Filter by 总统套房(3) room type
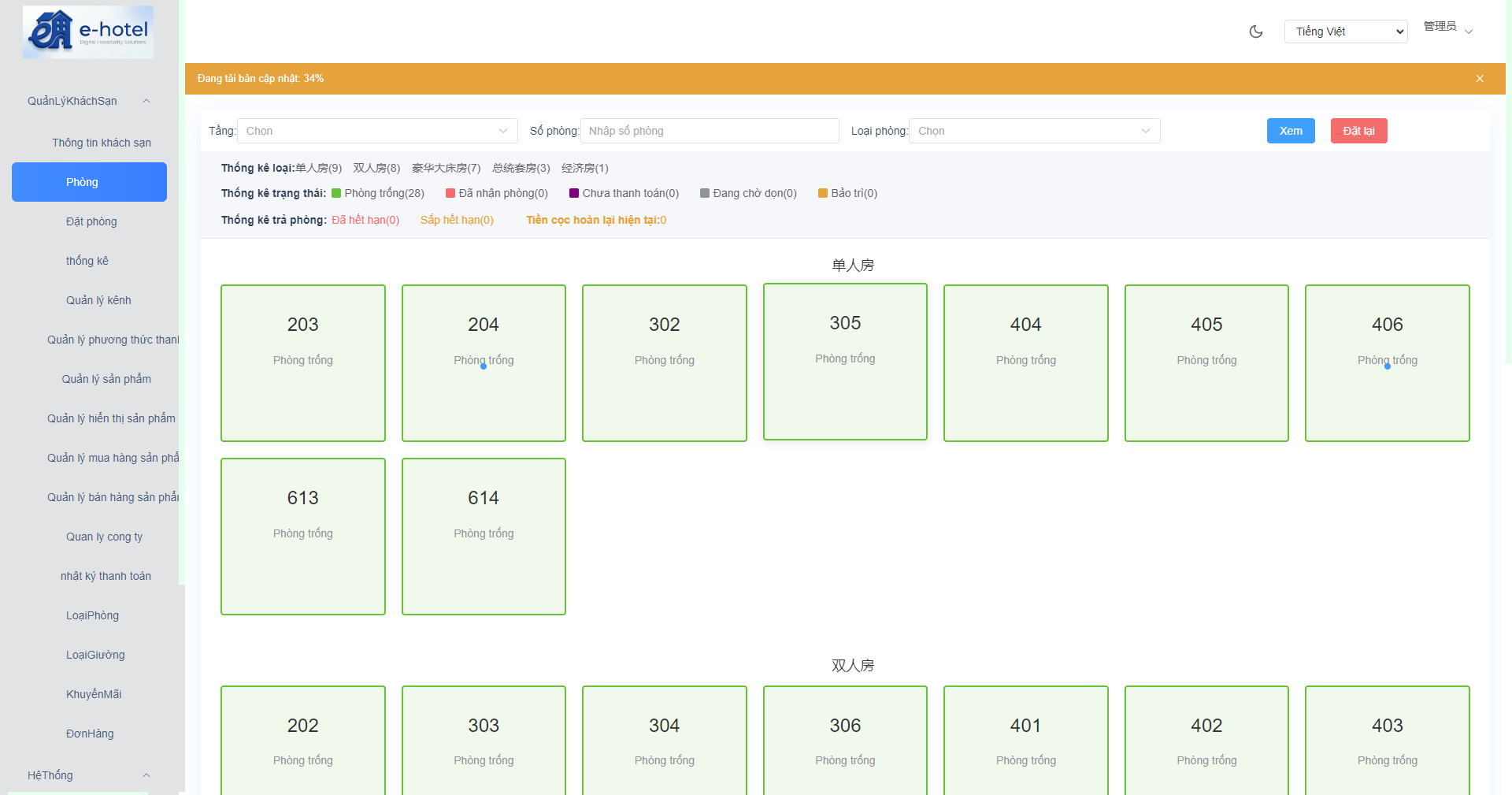This screenshot has width=1512, height=795. click(521, 168)
